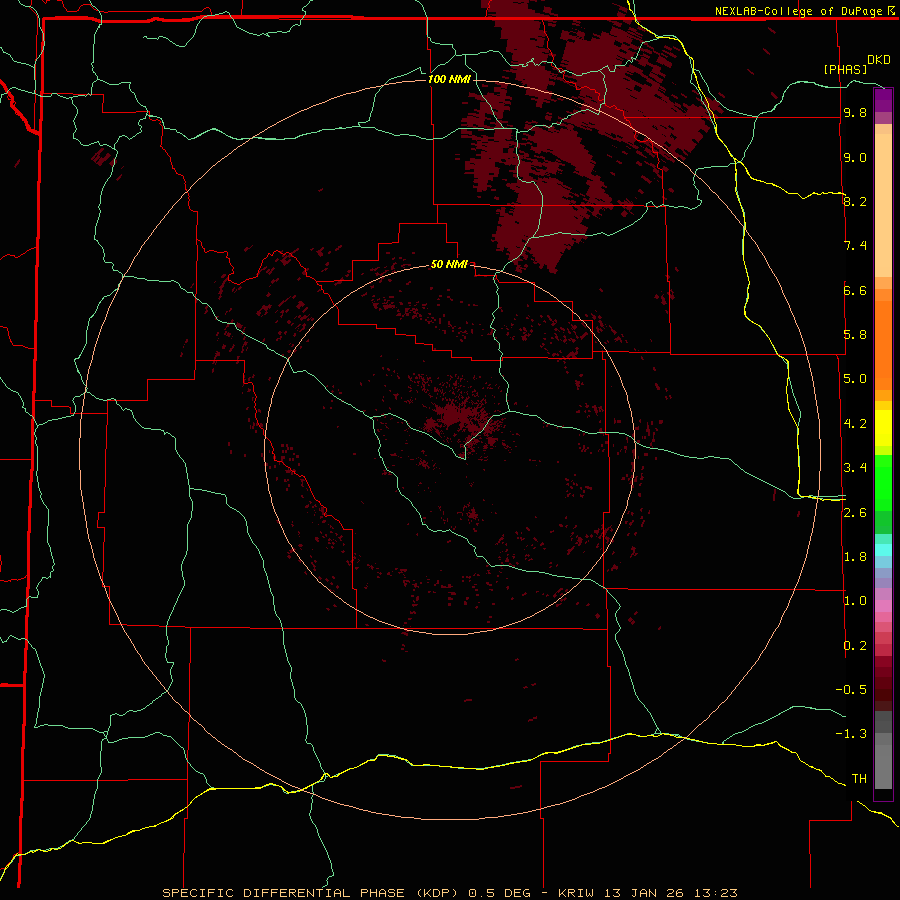Click the 0.2 scale value

[x=855, y=646]
